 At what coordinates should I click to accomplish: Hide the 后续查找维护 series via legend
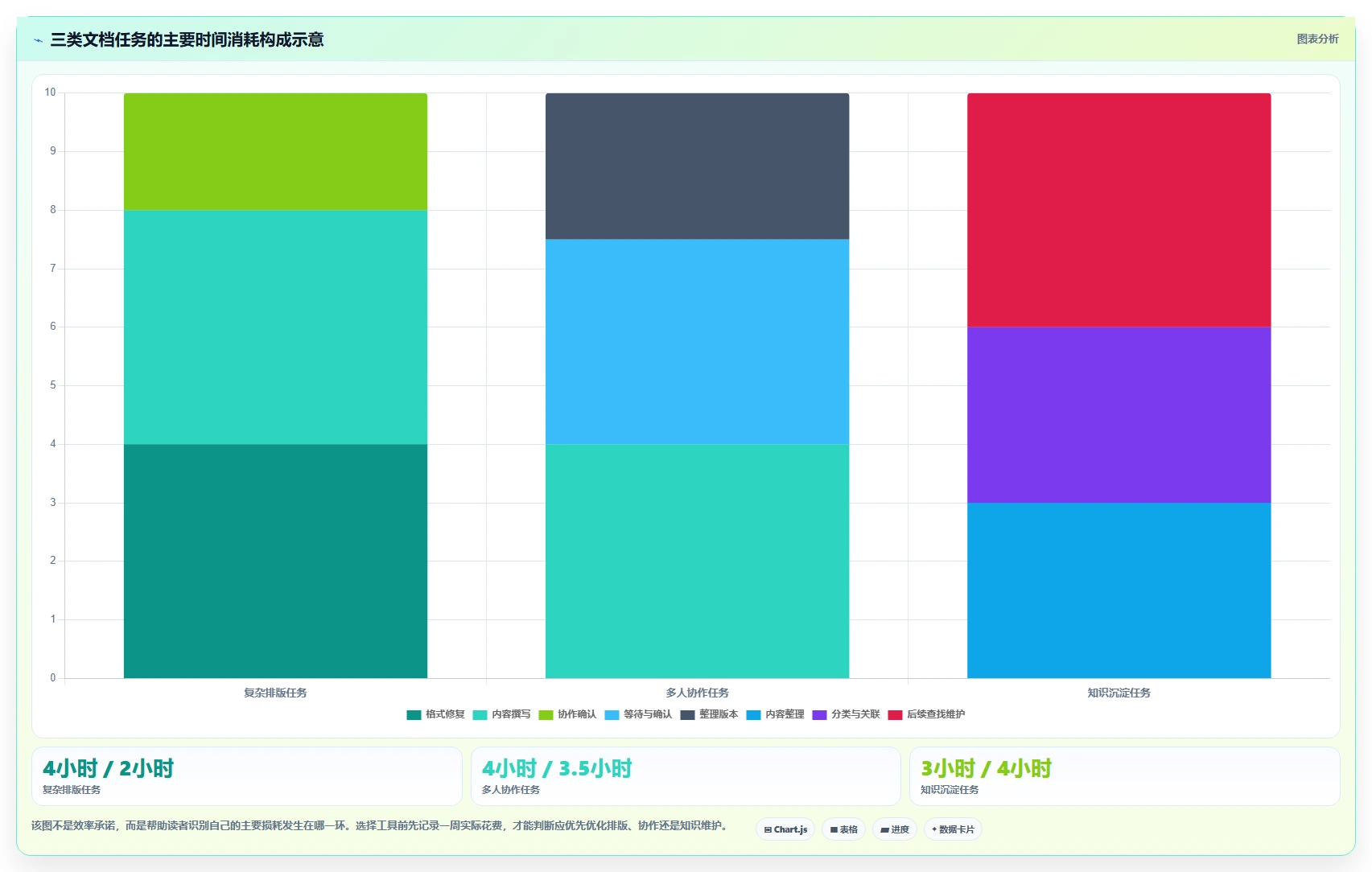tap(926, 714)
